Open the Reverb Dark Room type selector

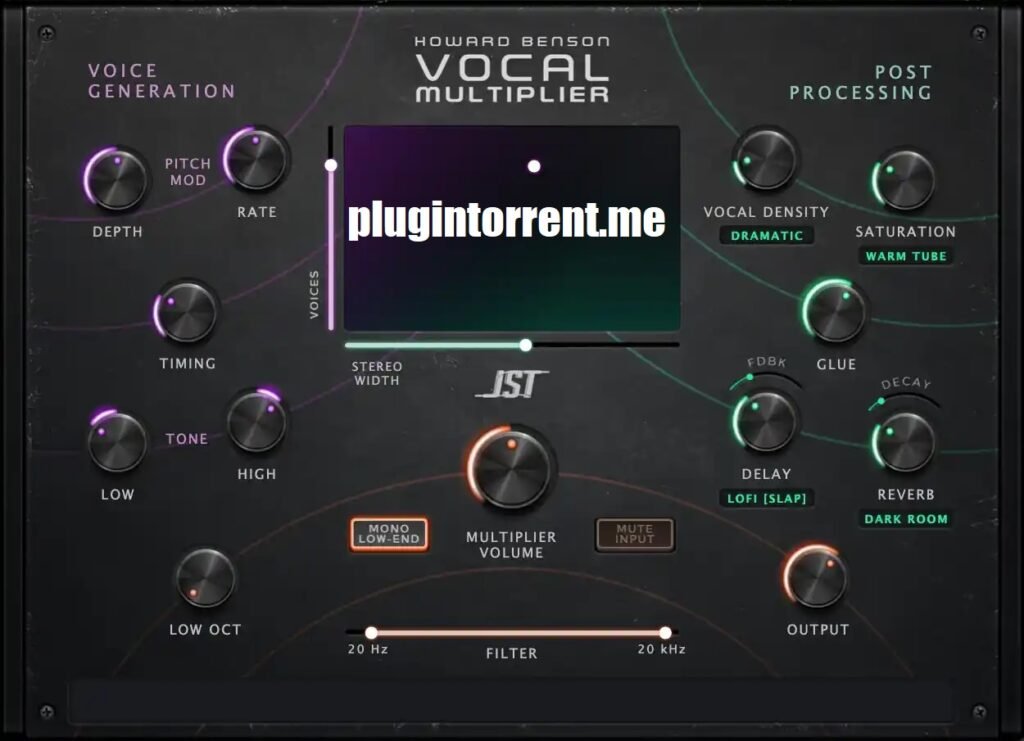(x=906, y=519)
